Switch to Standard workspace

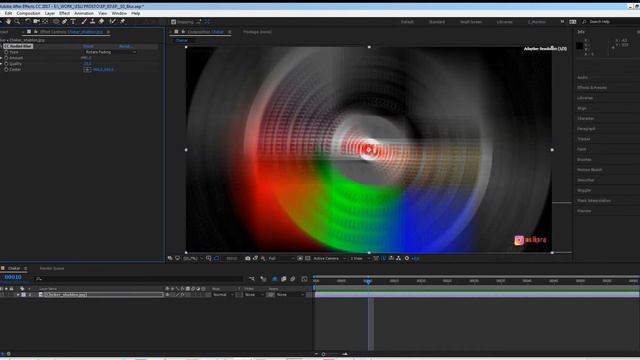(437, 22)
